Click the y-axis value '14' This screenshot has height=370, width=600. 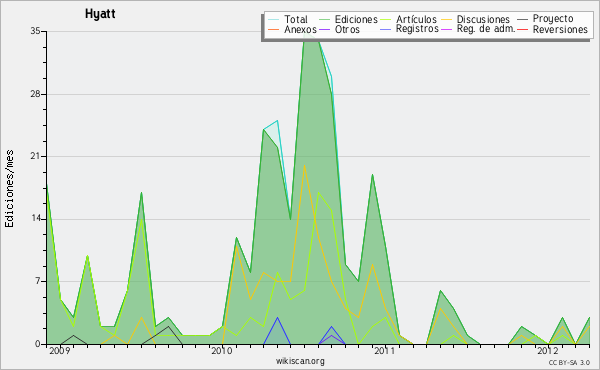(x=36, y=219)
